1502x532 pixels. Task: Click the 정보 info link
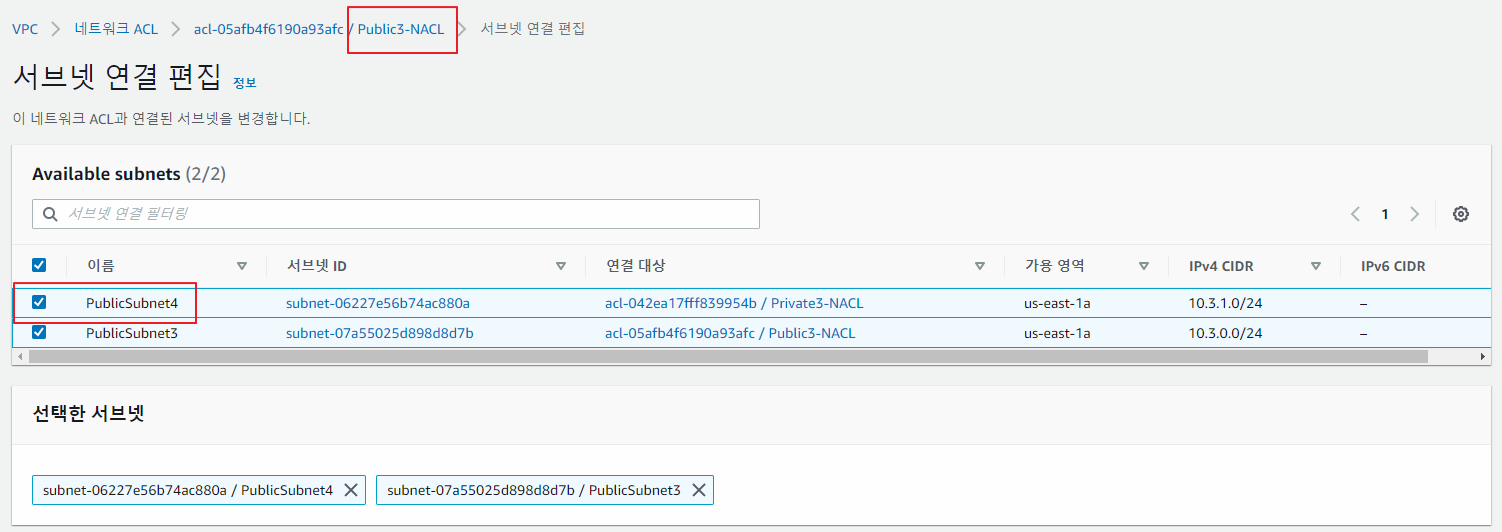(x=244, y=82)
